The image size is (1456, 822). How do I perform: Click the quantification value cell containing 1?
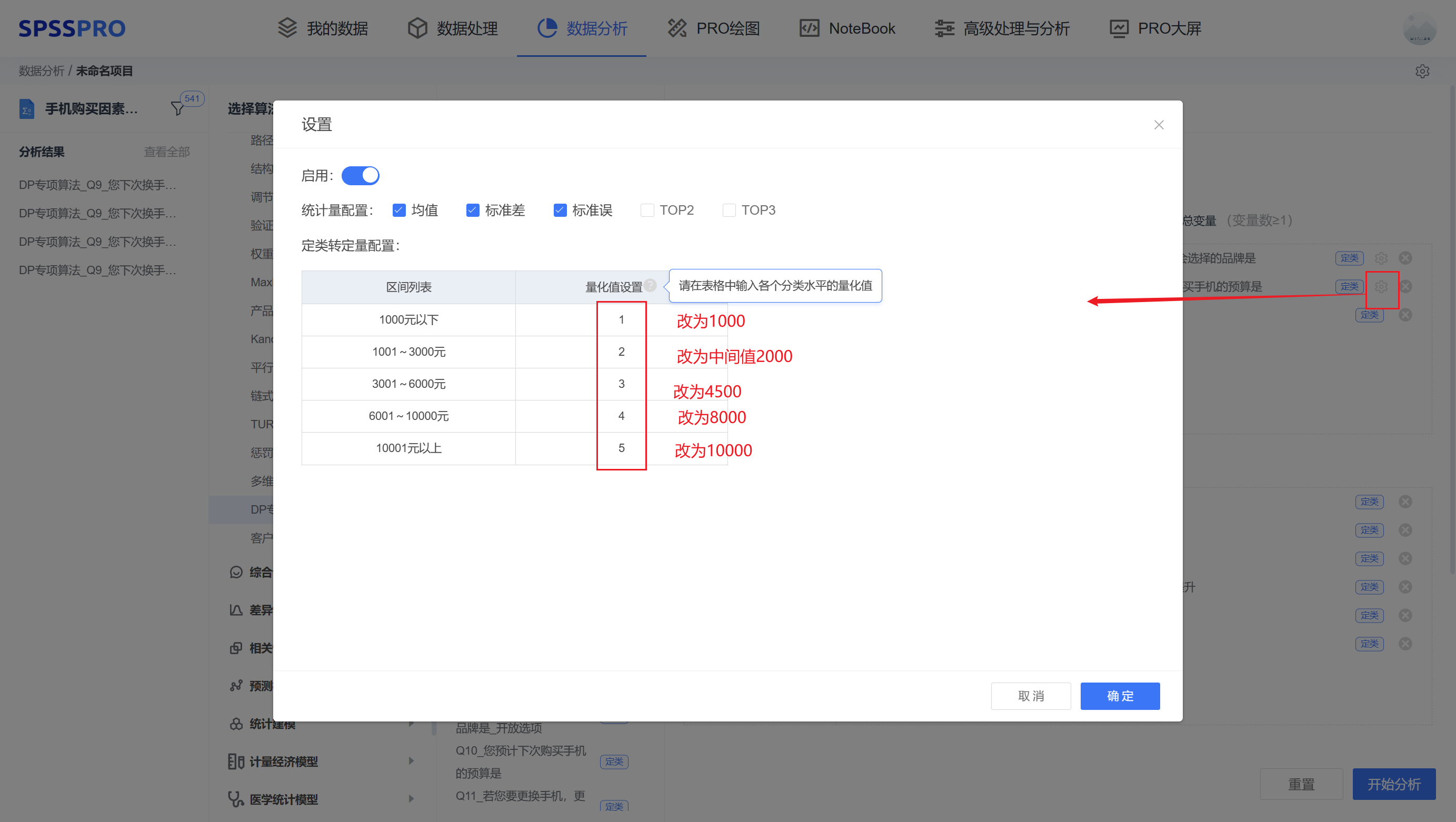(621, 319)
